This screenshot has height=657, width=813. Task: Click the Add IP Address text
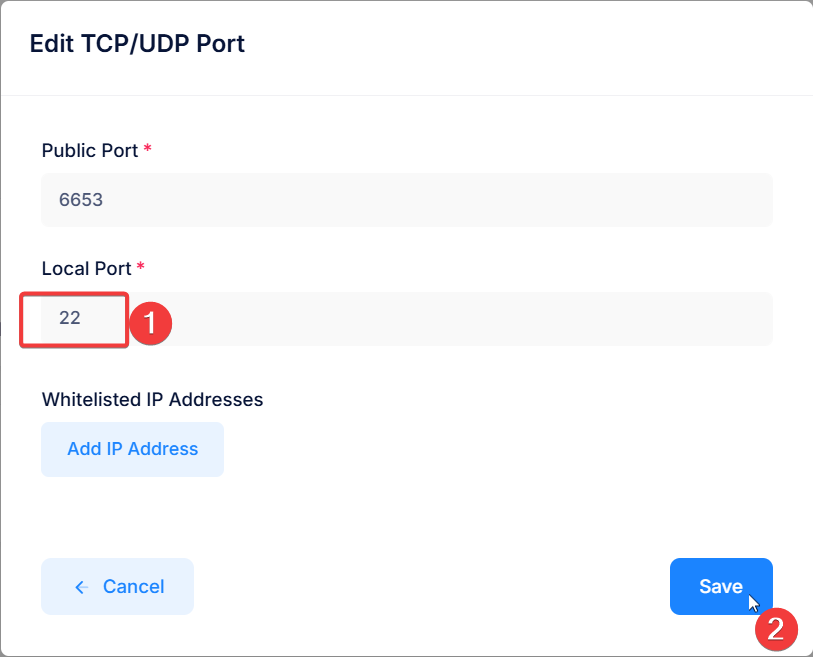(133, 449)
